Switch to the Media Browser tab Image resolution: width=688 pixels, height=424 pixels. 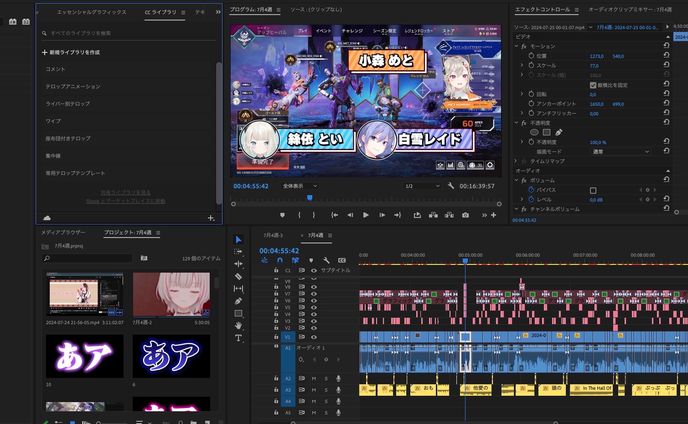[63, 232]
